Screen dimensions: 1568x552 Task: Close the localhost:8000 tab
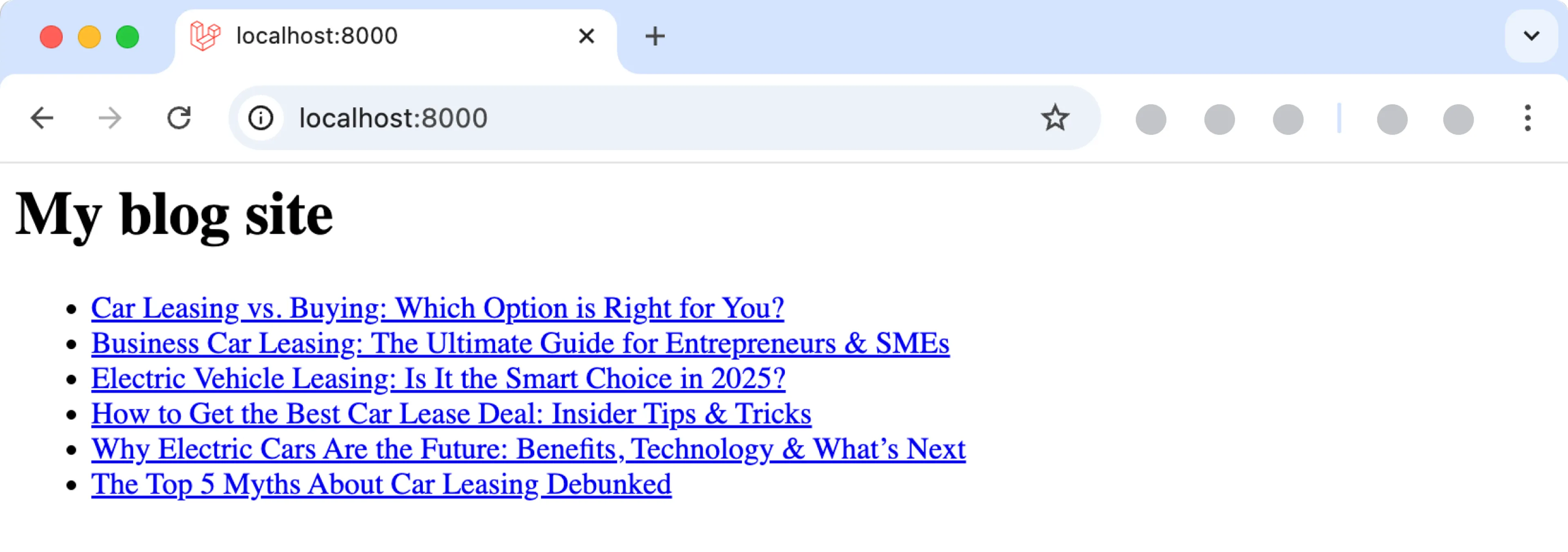click(x=586, y=36)
